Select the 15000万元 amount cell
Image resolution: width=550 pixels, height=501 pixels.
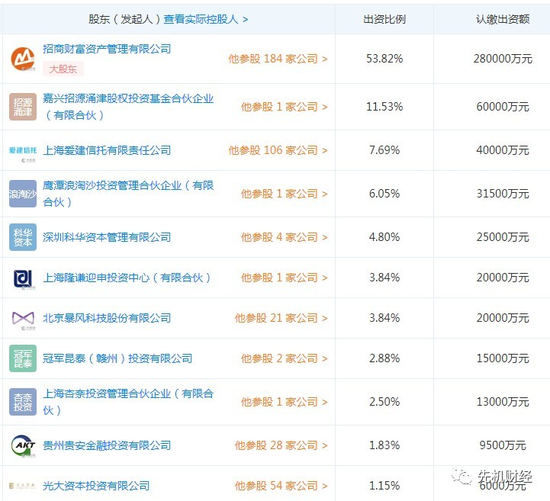point(503,359)
